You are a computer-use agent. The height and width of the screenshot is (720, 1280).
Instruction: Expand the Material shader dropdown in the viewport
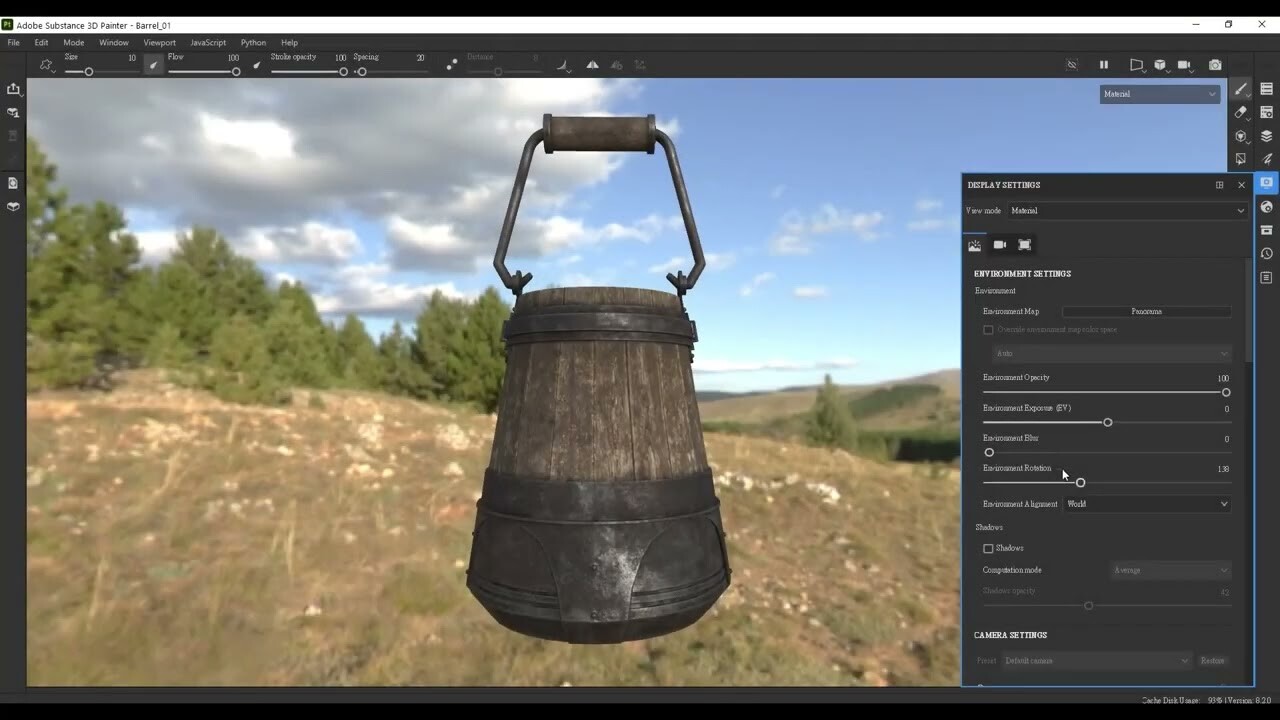pyautogui.click(x=1159, y=94)
